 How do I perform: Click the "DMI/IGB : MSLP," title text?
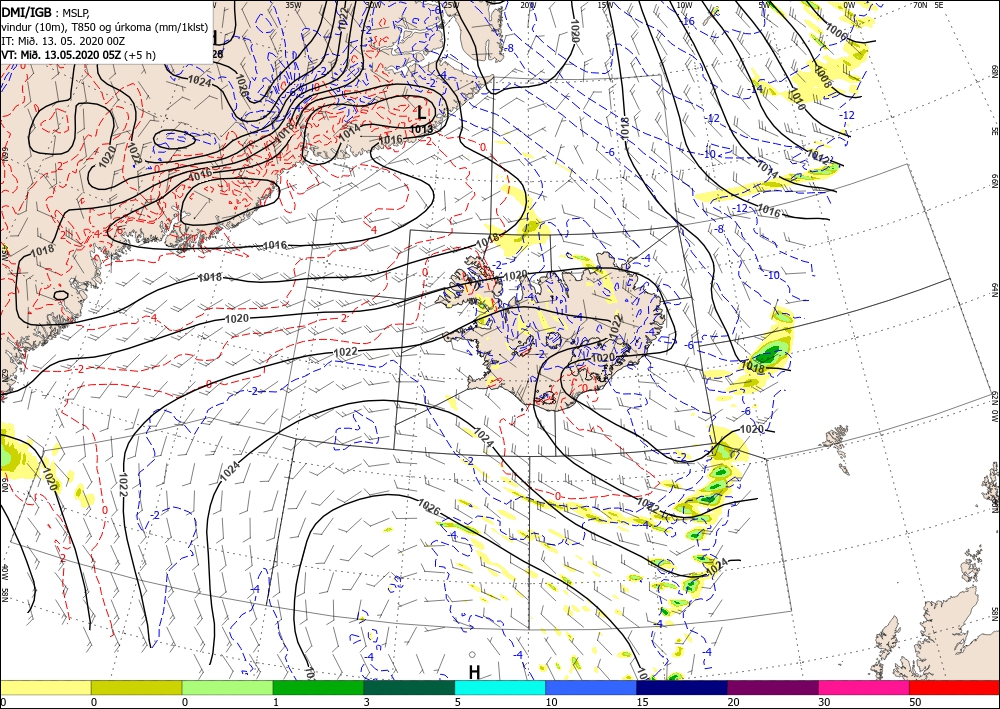pyautogui.click(x=46, y=12)
